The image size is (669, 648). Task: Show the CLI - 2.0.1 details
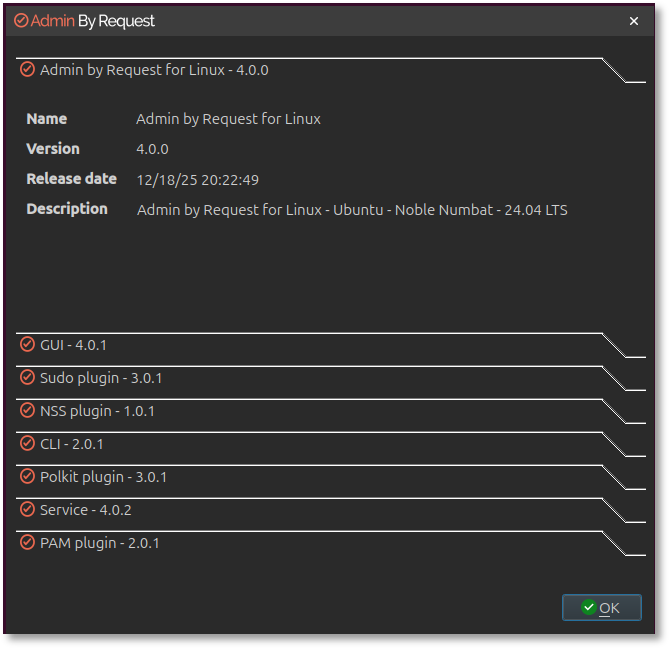72,444
